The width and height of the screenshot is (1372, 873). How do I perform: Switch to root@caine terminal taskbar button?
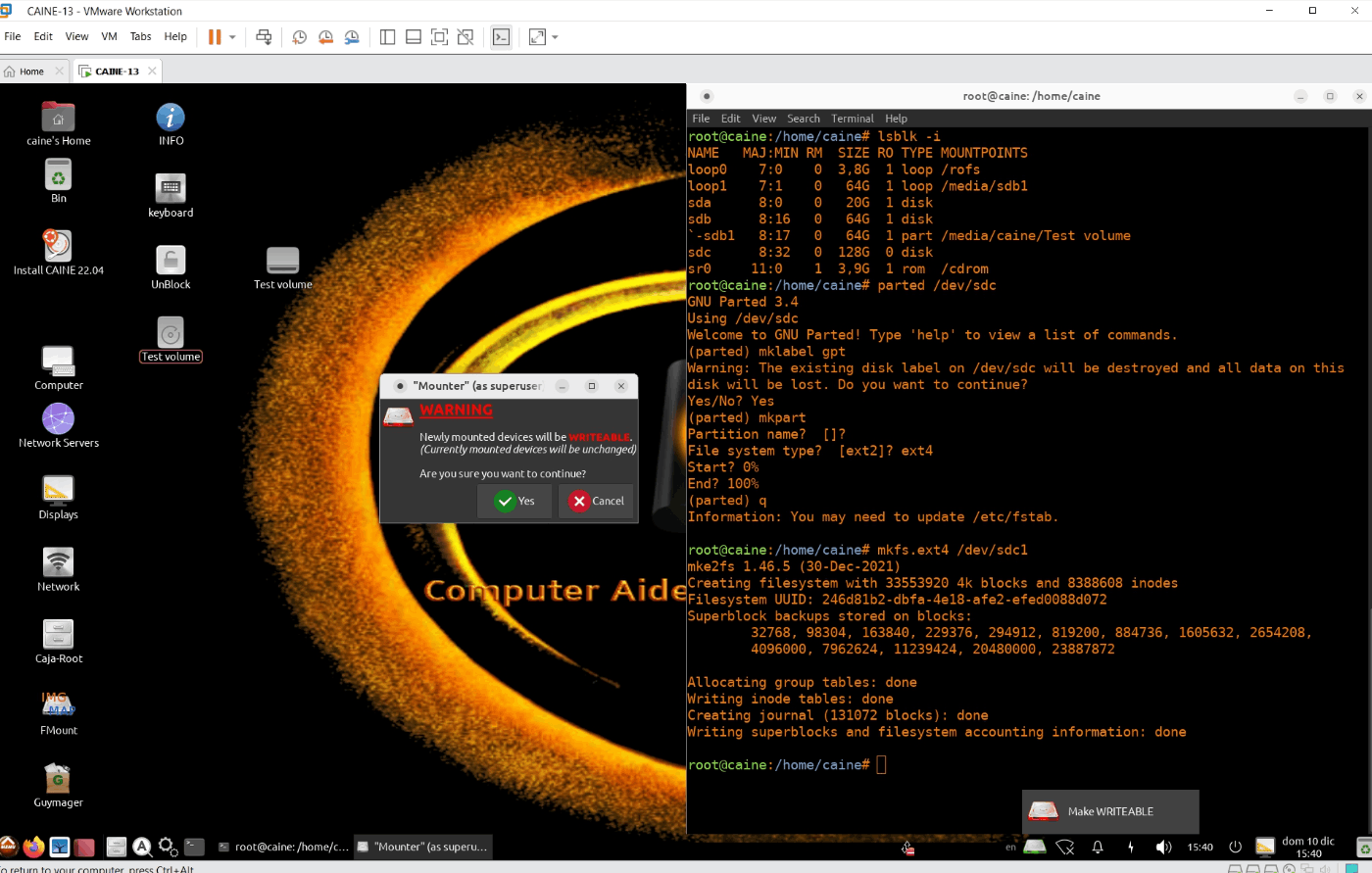[x=282, y=847]
